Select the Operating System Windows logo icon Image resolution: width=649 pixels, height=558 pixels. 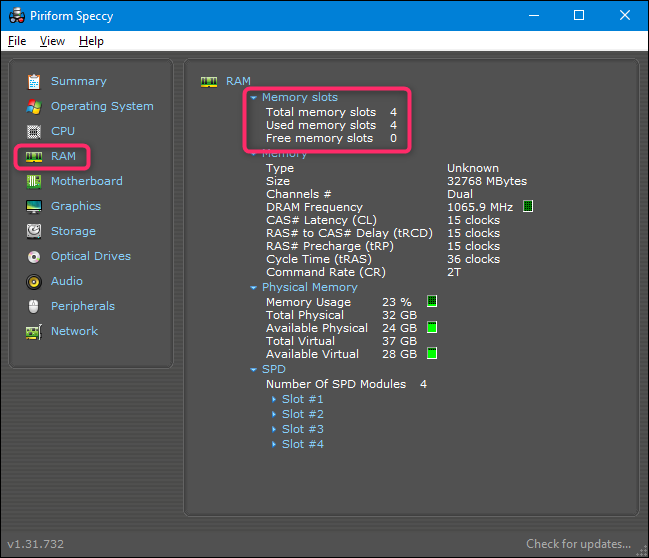(x=34, y=106)
